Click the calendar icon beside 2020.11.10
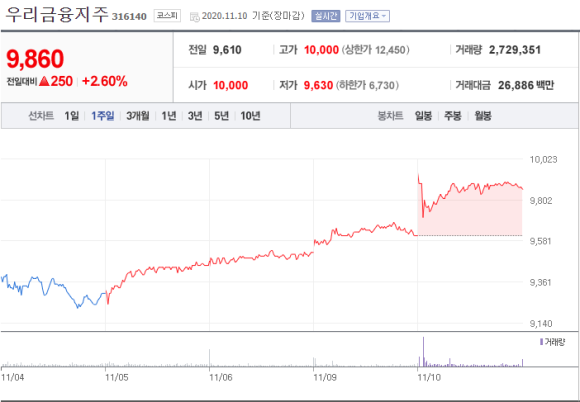 click(195, 17)
